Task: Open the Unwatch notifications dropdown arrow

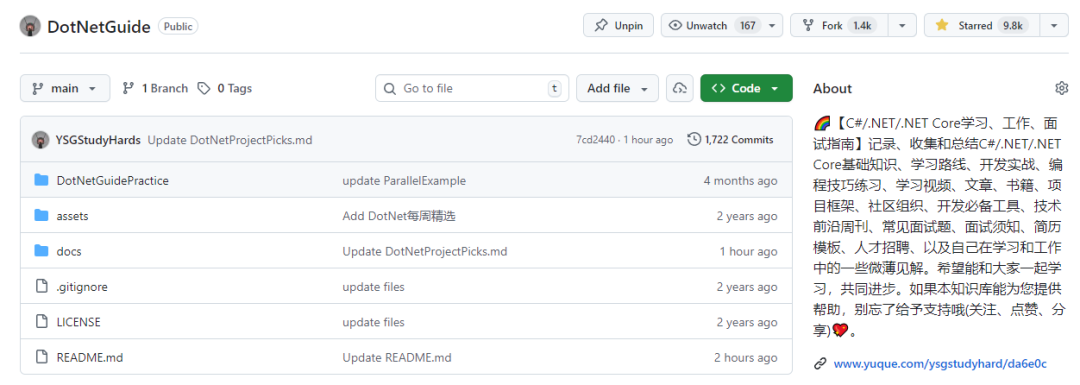Action: pos(771,25)
